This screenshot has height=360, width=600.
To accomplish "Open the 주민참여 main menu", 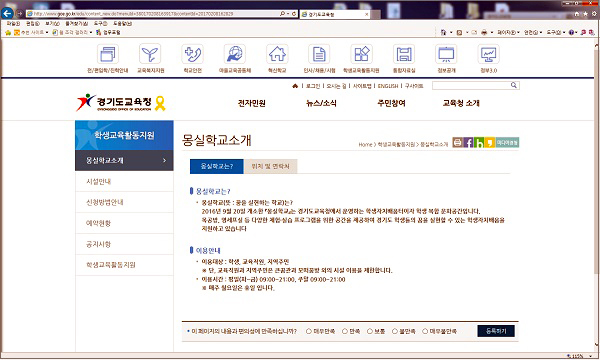I will (x=391, y=103).
